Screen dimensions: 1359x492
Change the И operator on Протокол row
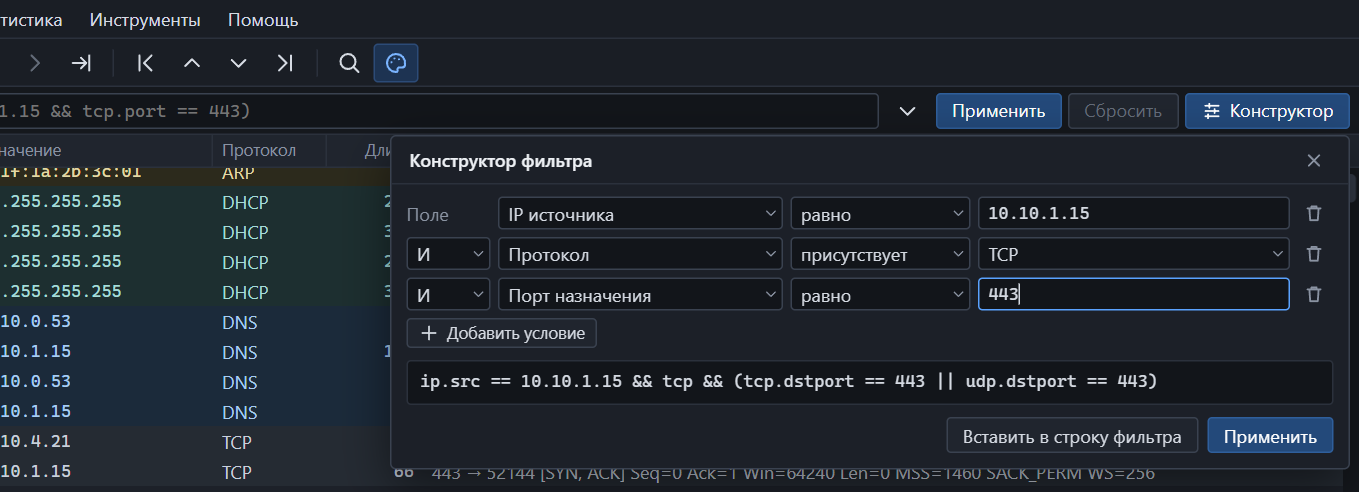click(448, 255)
